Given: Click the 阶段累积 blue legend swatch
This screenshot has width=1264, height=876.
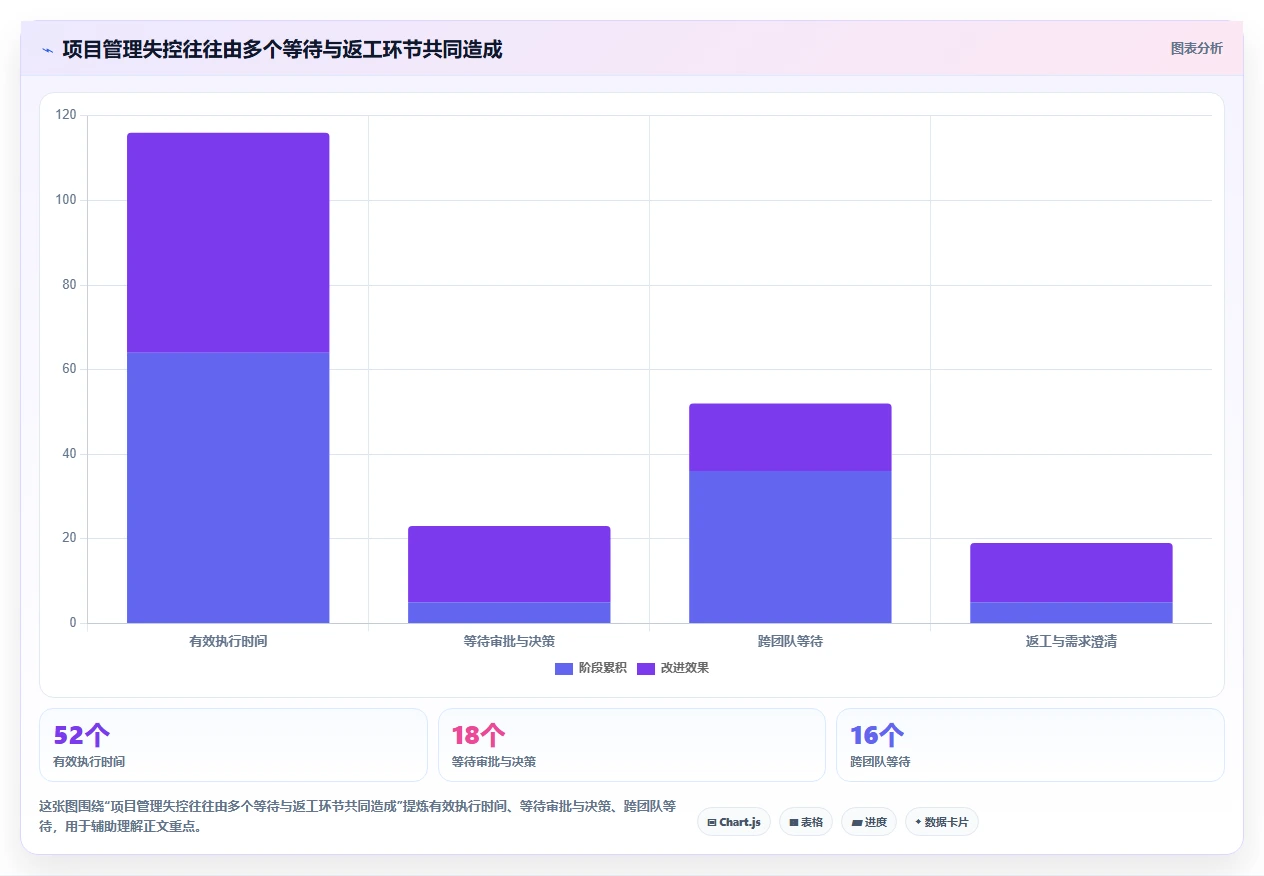Looking at the screenshot, I should (564, 668).
